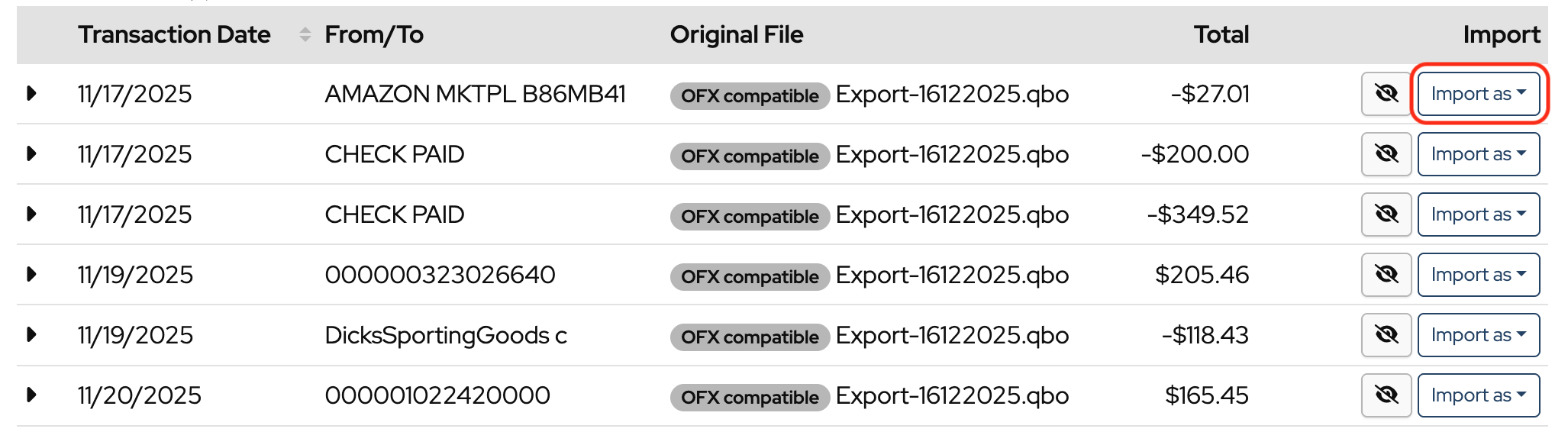This screenshot has width=1568, height=432.
Task: Hide the -$349.52 CHECK PAID transaction
Action: click(1386, 214)
